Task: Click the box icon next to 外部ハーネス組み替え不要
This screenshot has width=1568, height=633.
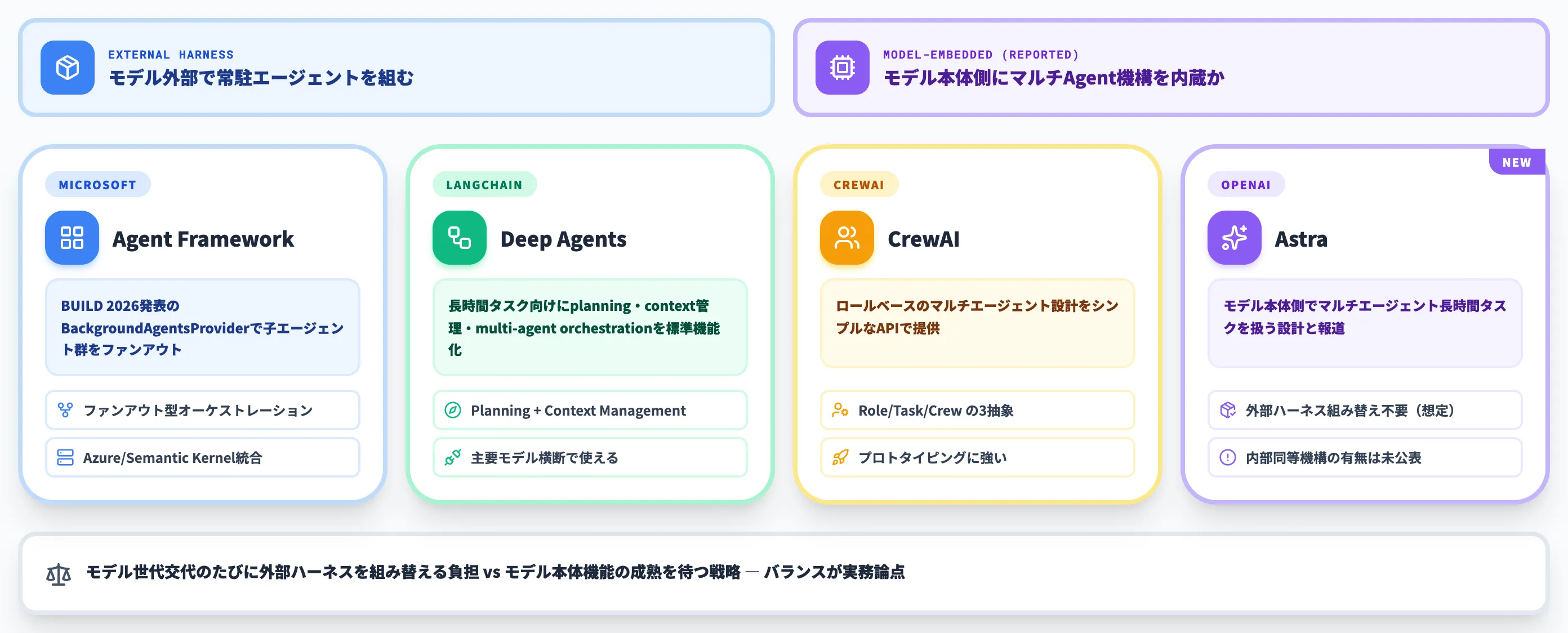Action: [x=1228, y=410]
